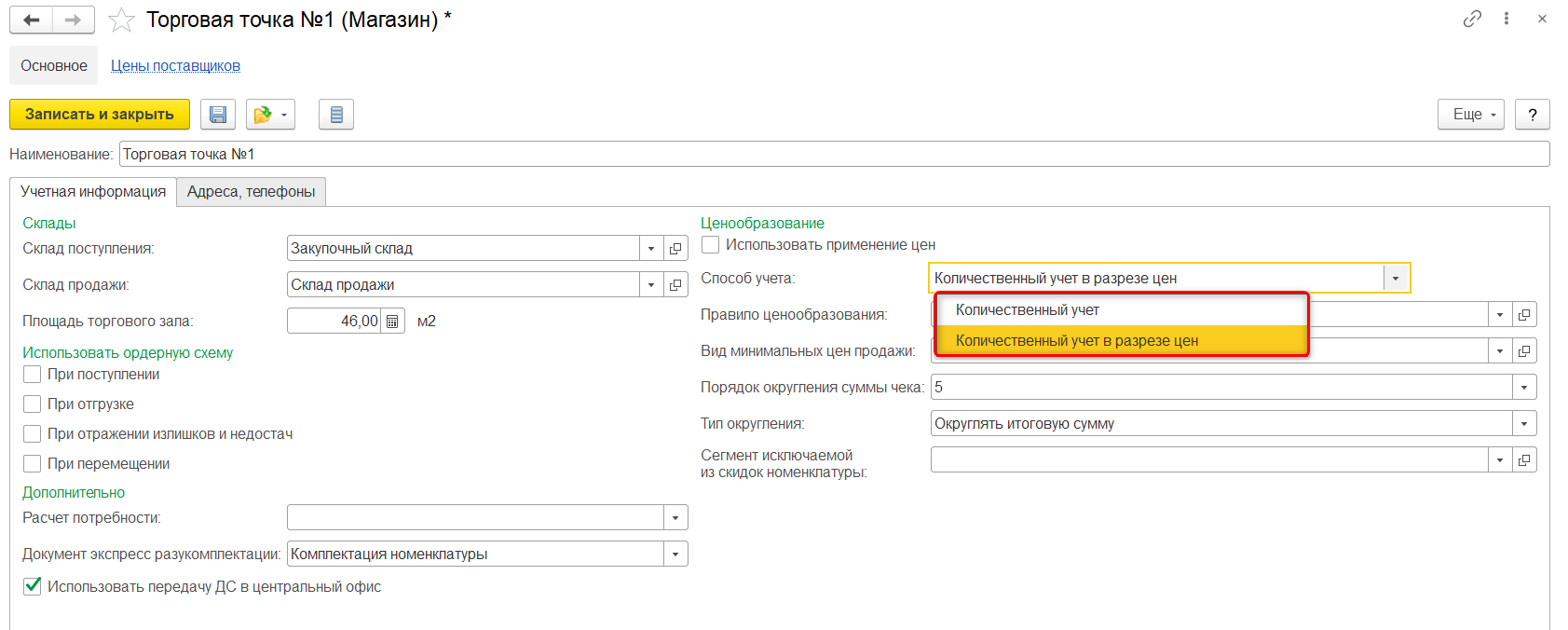Screen dimensions: 1568x630
Task: Expand Тип округления dropdown
Action: (1524, 424)
